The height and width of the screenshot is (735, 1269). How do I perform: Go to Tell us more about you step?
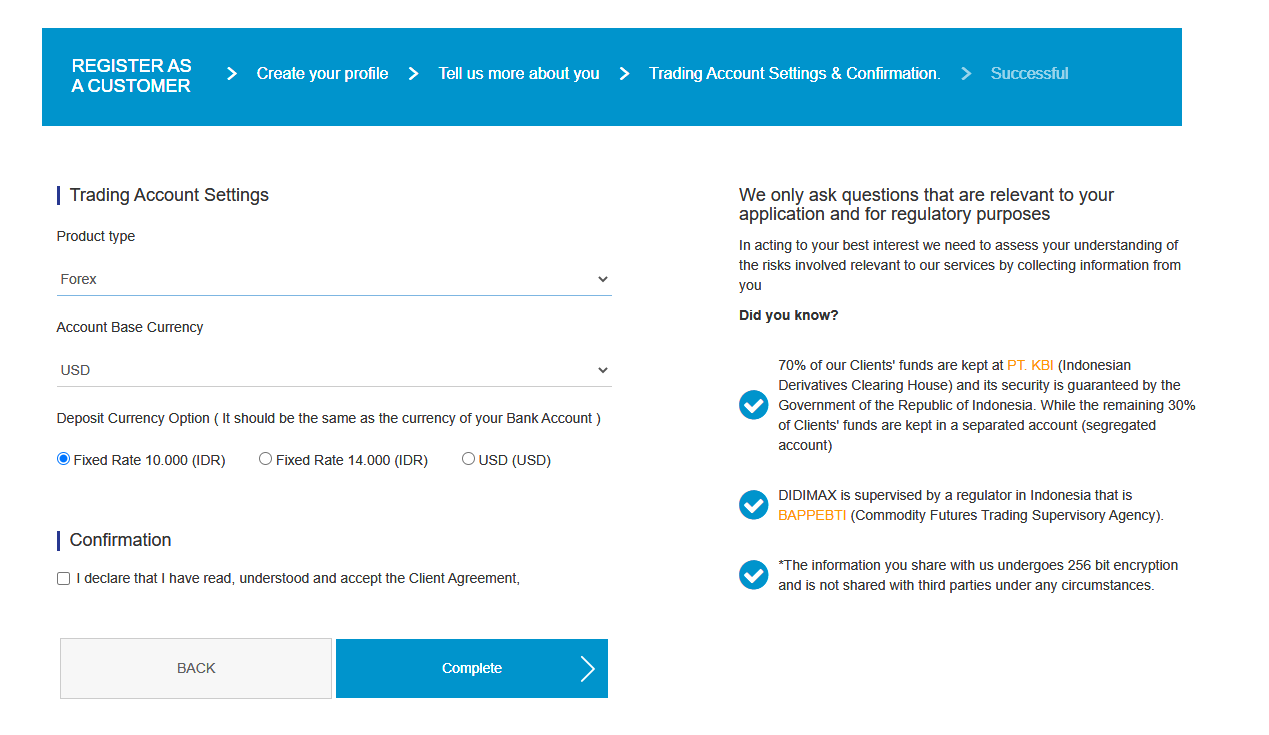point(519,73)
